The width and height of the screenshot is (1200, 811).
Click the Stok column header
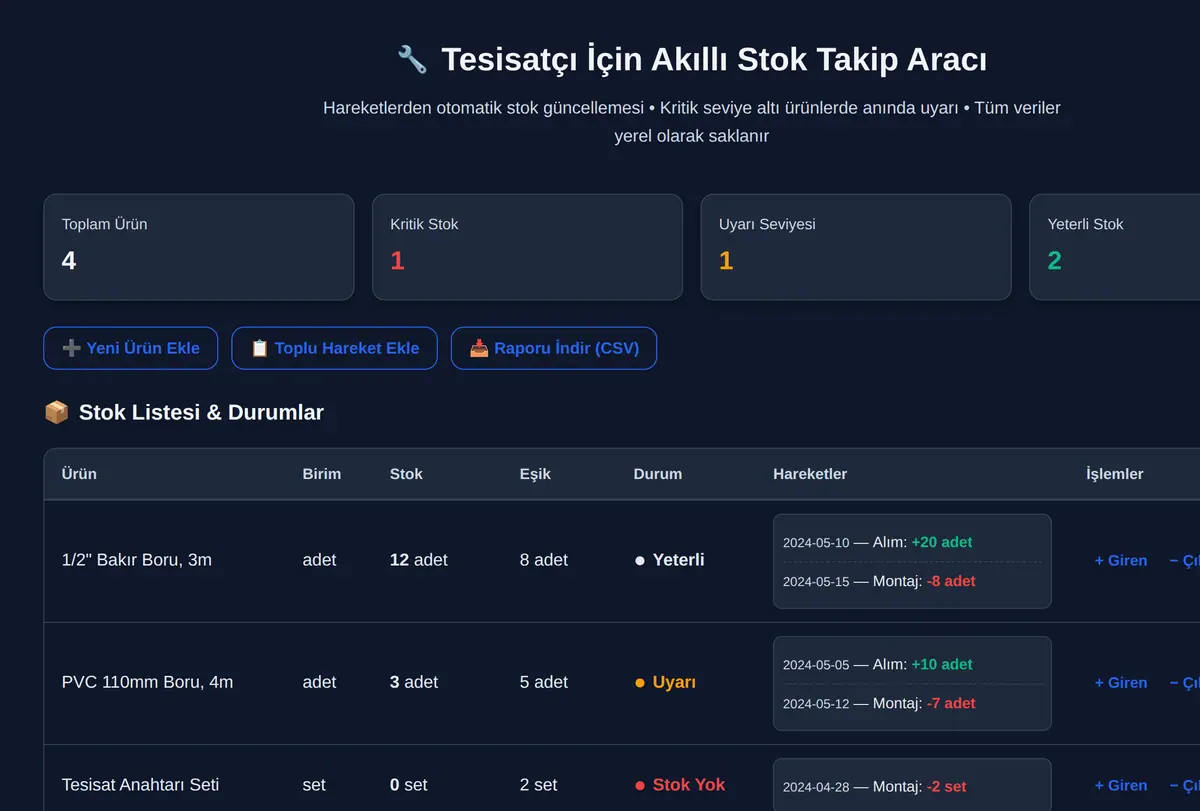click(x=406, y=474)
